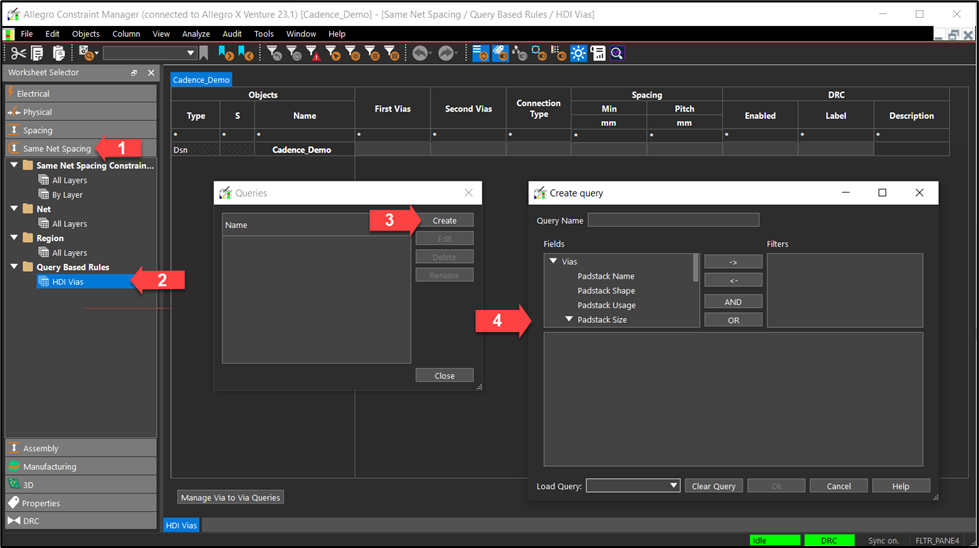
Task: Click the AND operator button
Action: tap(733, 301)
